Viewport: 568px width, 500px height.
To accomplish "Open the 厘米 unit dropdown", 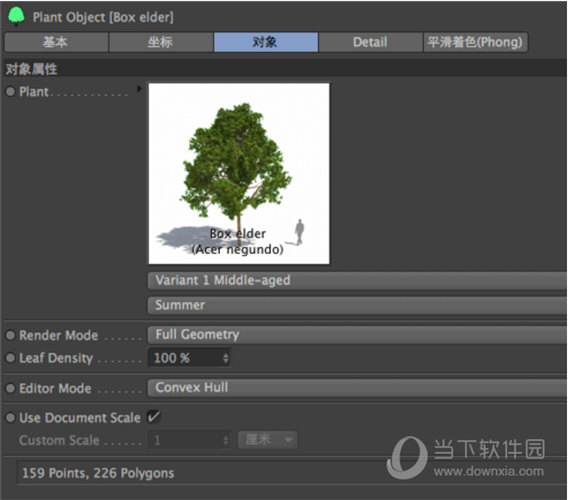I will point(268,440).
